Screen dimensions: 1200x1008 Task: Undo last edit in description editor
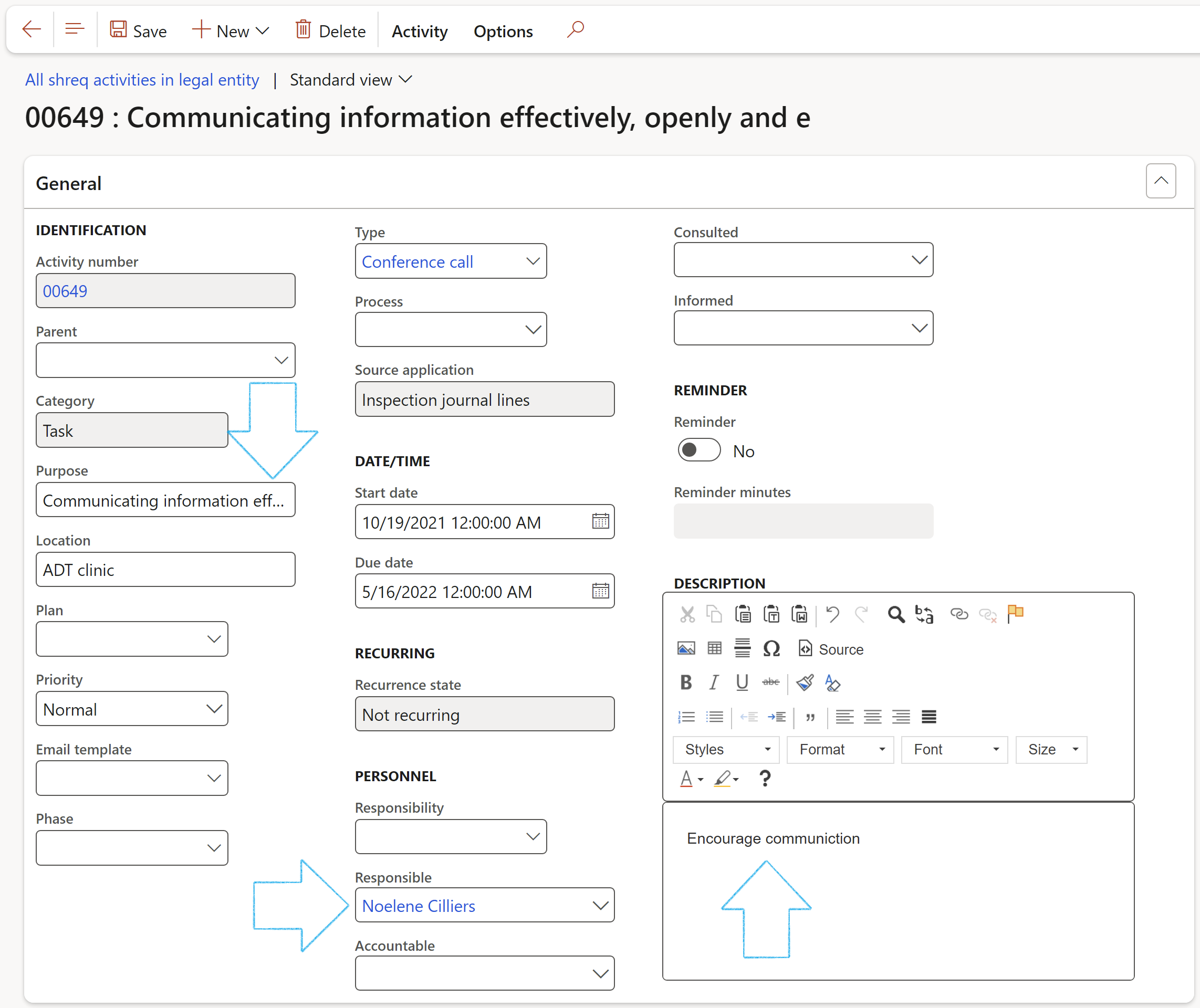(832, 614)
